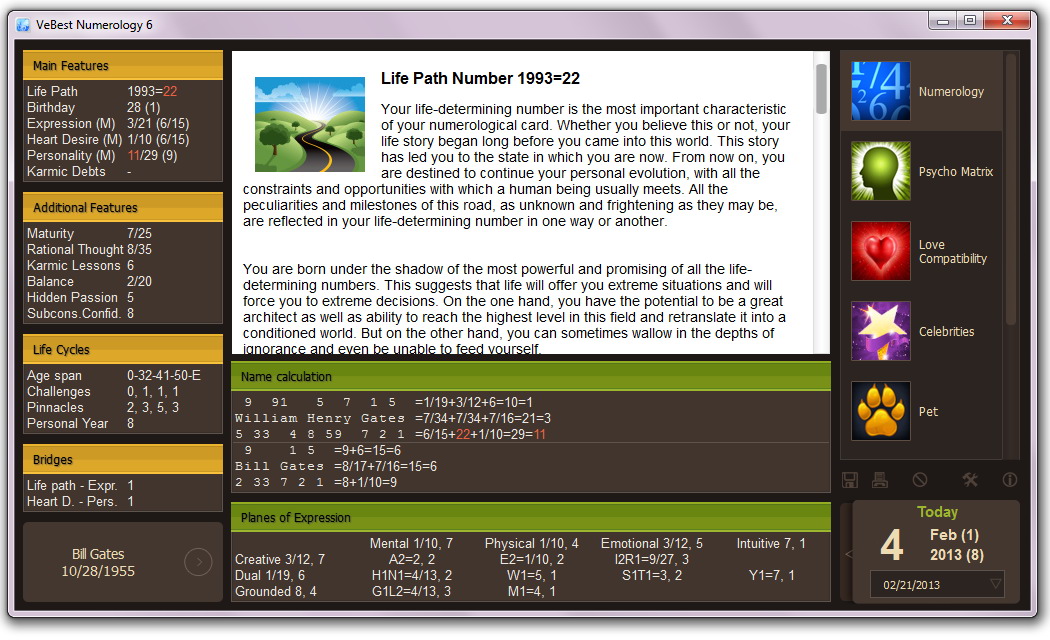Select the Additional Features header

[x=123, y=208]
